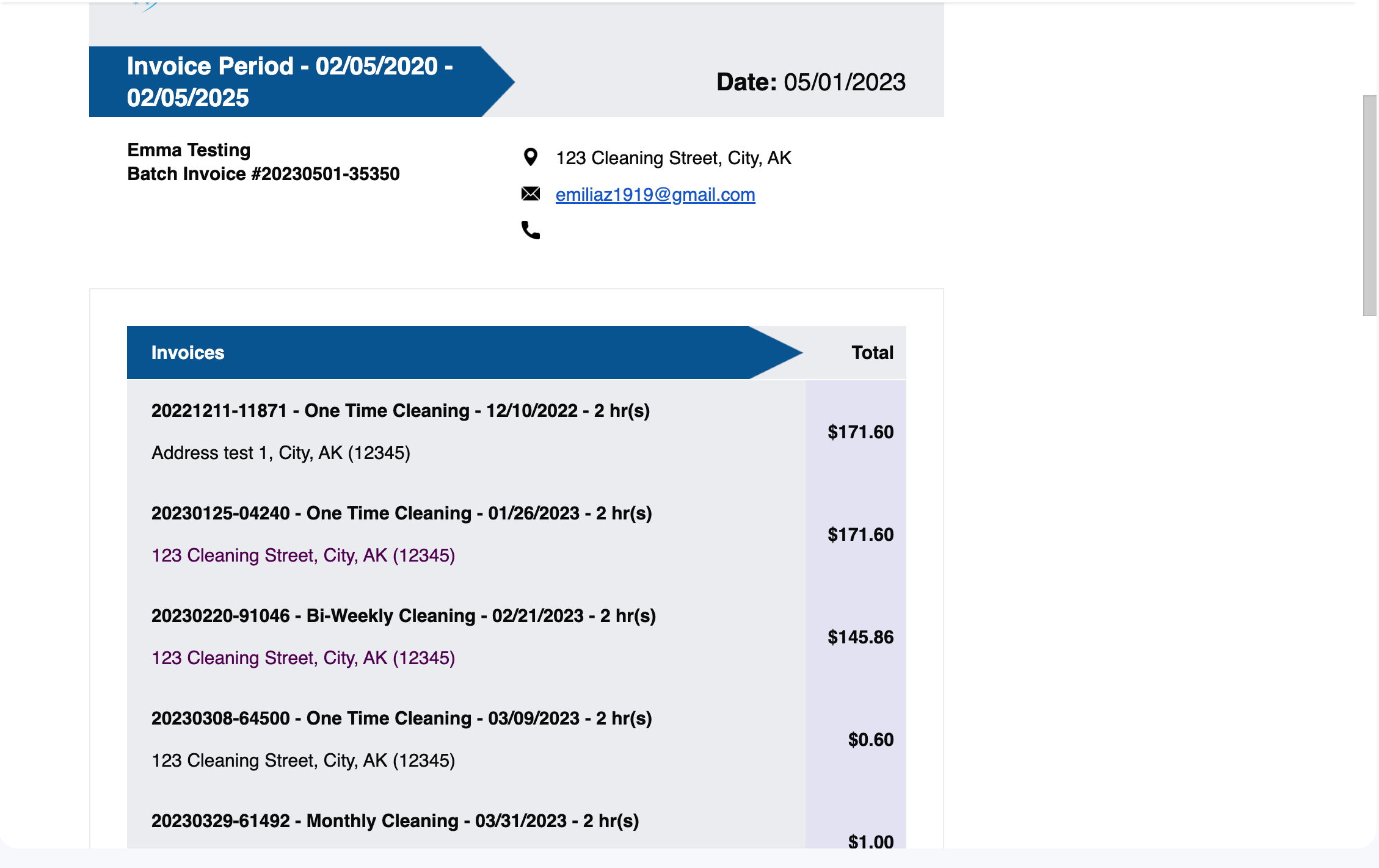
Task: Click the $145.86 total amount
Action: coord(860,637)
